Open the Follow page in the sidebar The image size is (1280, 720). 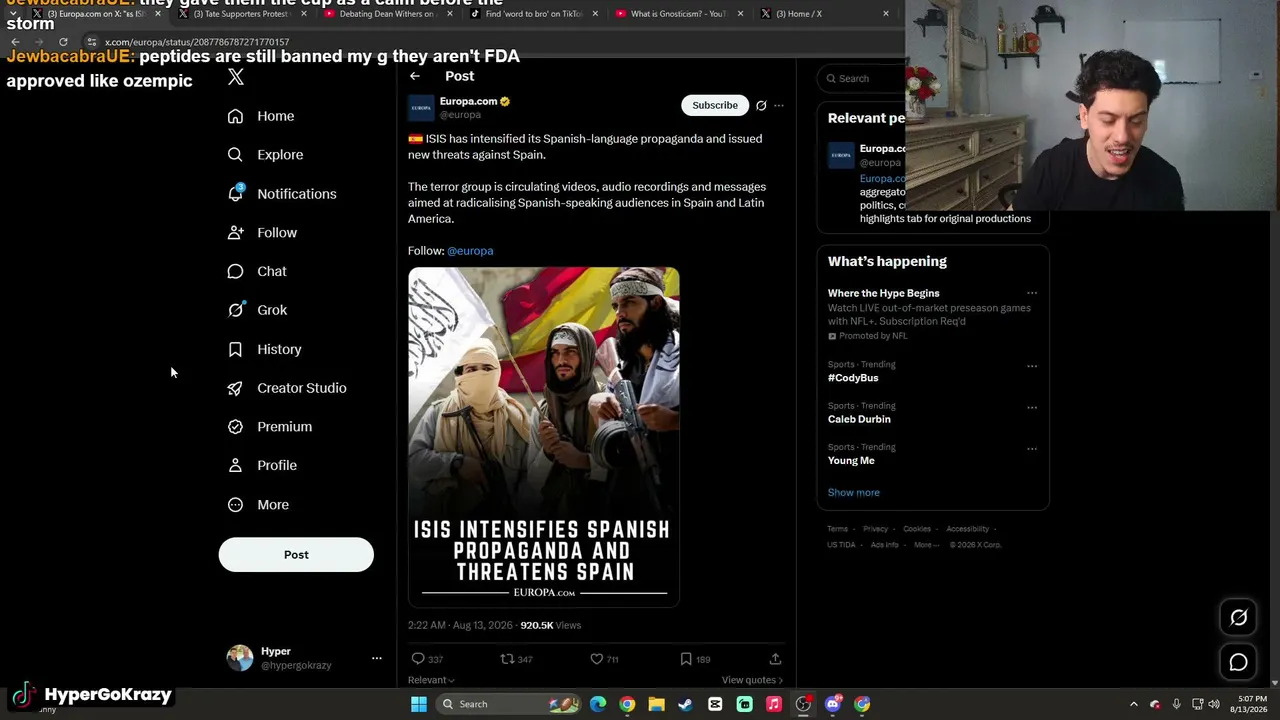point(262,233)
